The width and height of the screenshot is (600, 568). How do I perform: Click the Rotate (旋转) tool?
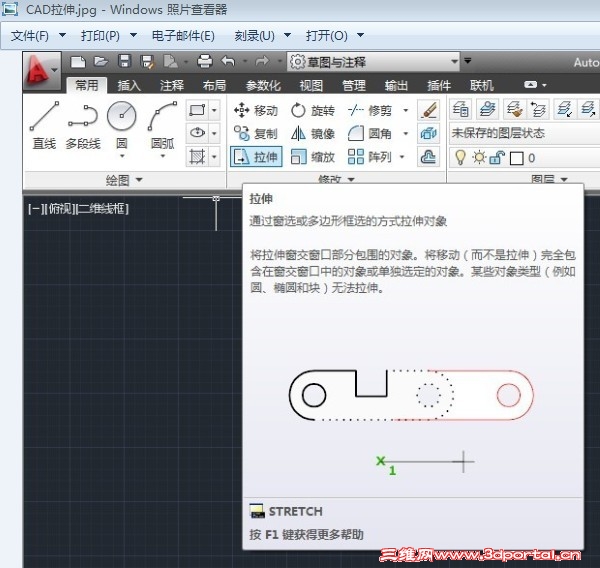pyautogui.click(x=313, y=111)
